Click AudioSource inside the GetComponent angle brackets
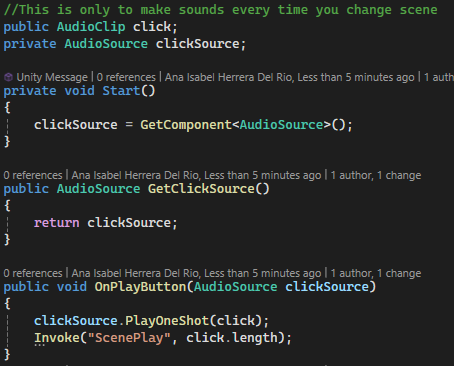Screen dimensions: 454x366 [281, 125]
